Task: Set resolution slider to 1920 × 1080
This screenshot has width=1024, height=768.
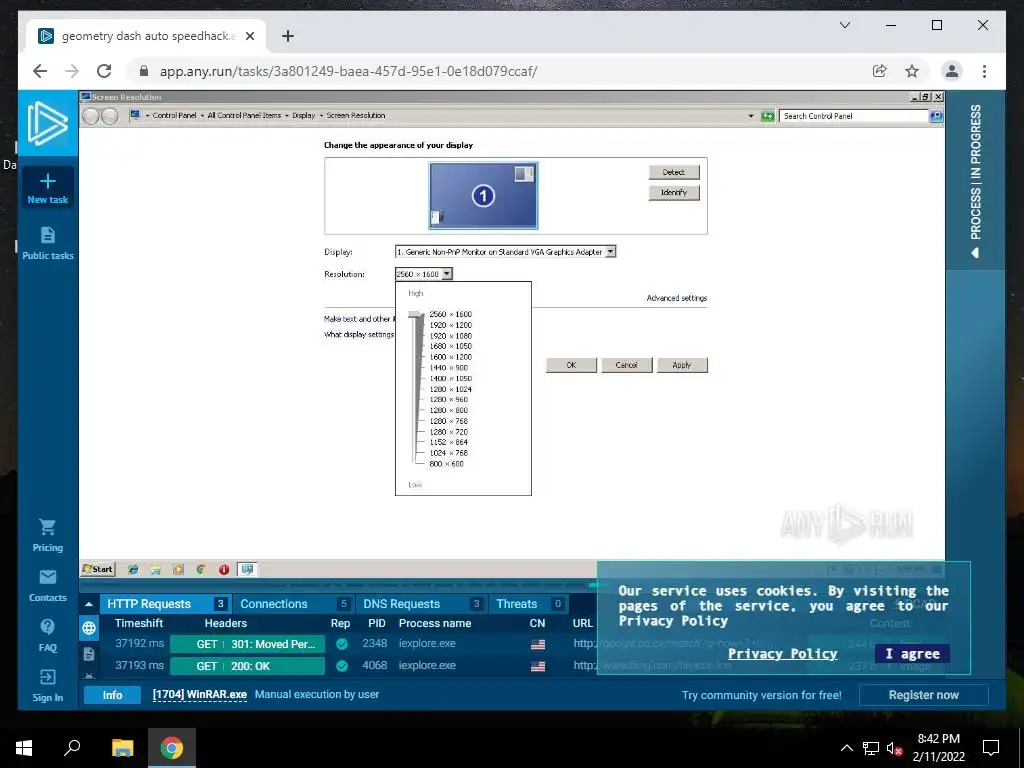Action: pos(451,336)
